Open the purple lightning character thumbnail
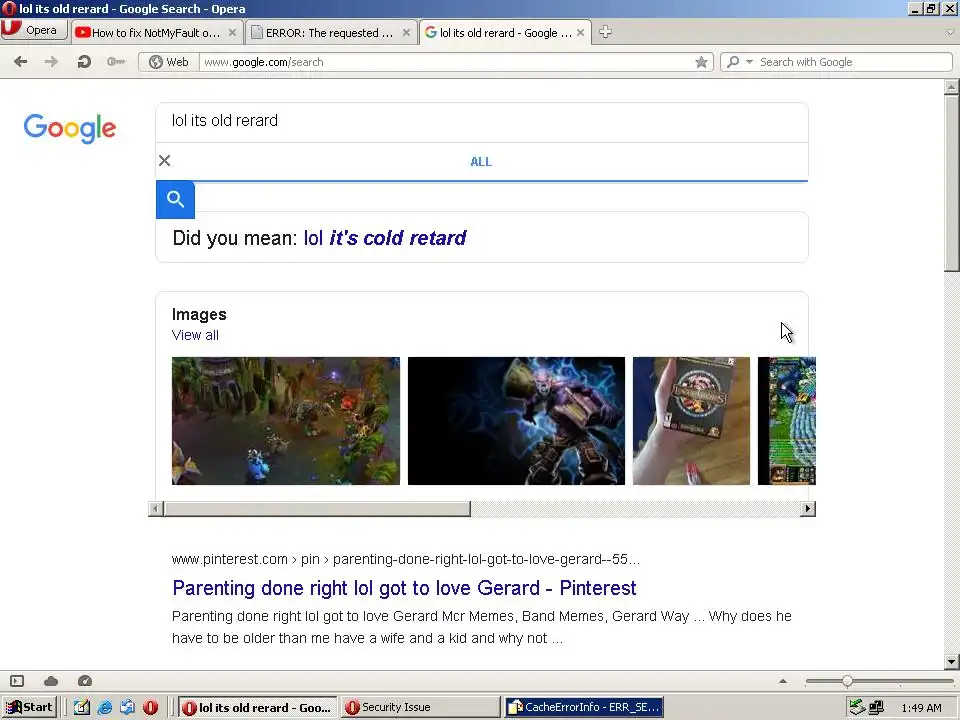 516,421
